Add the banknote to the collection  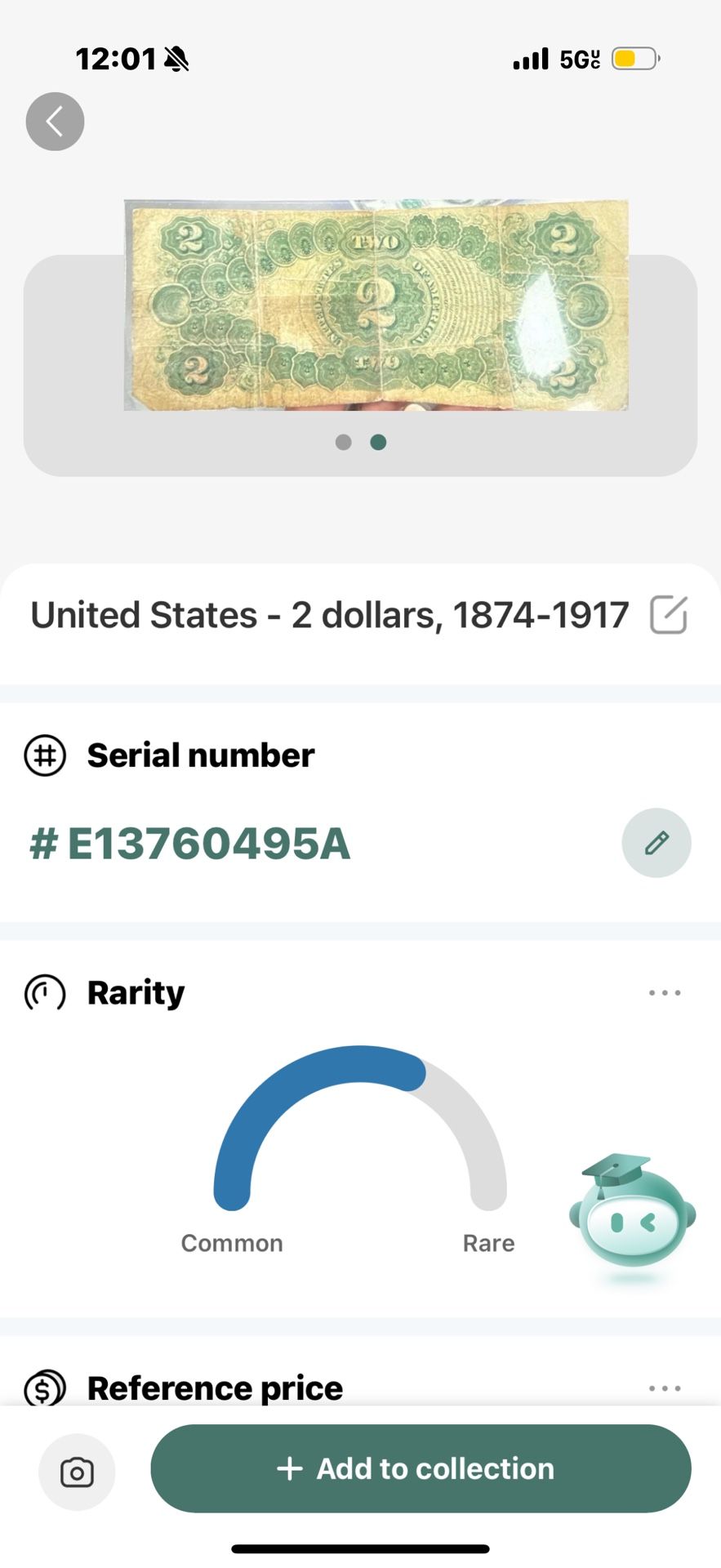click(421, 1468)
